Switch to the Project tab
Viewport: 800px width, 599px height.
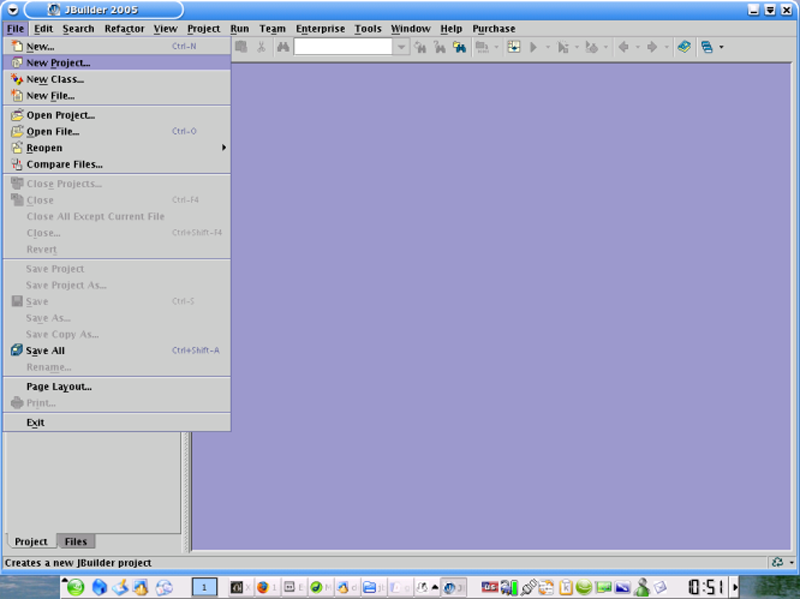30,541
